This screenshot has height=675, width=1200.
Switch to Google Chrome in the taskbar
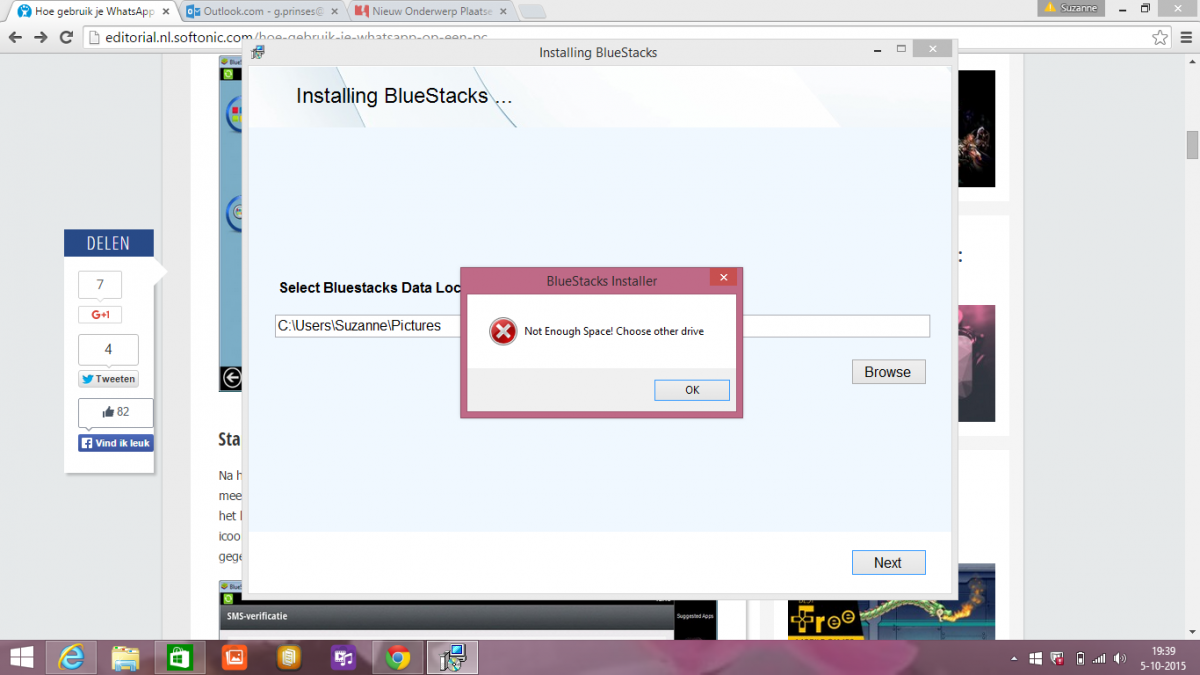pos(398,657)
